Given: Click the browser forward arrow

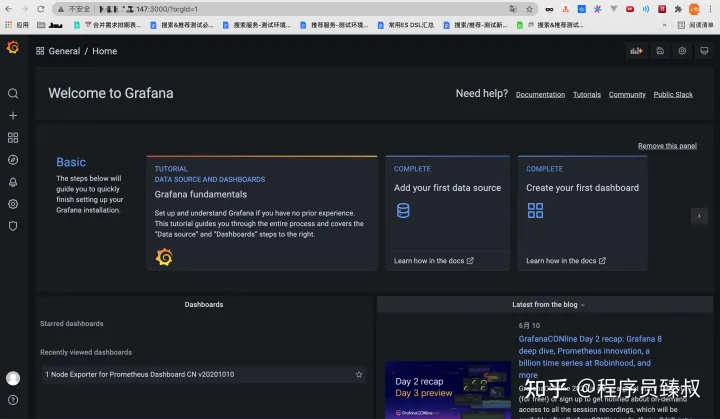Looking at the screenshot, I should click(24, 9).
